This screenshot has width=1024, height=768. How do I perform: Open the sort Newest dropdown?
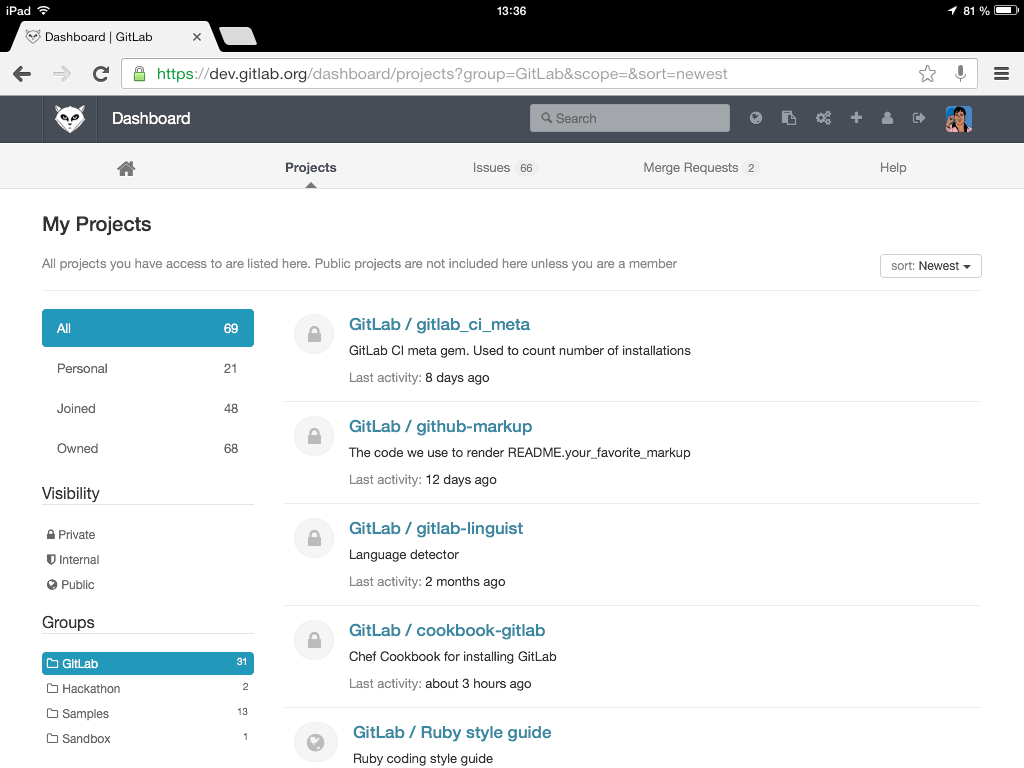(x=930, y=265)
